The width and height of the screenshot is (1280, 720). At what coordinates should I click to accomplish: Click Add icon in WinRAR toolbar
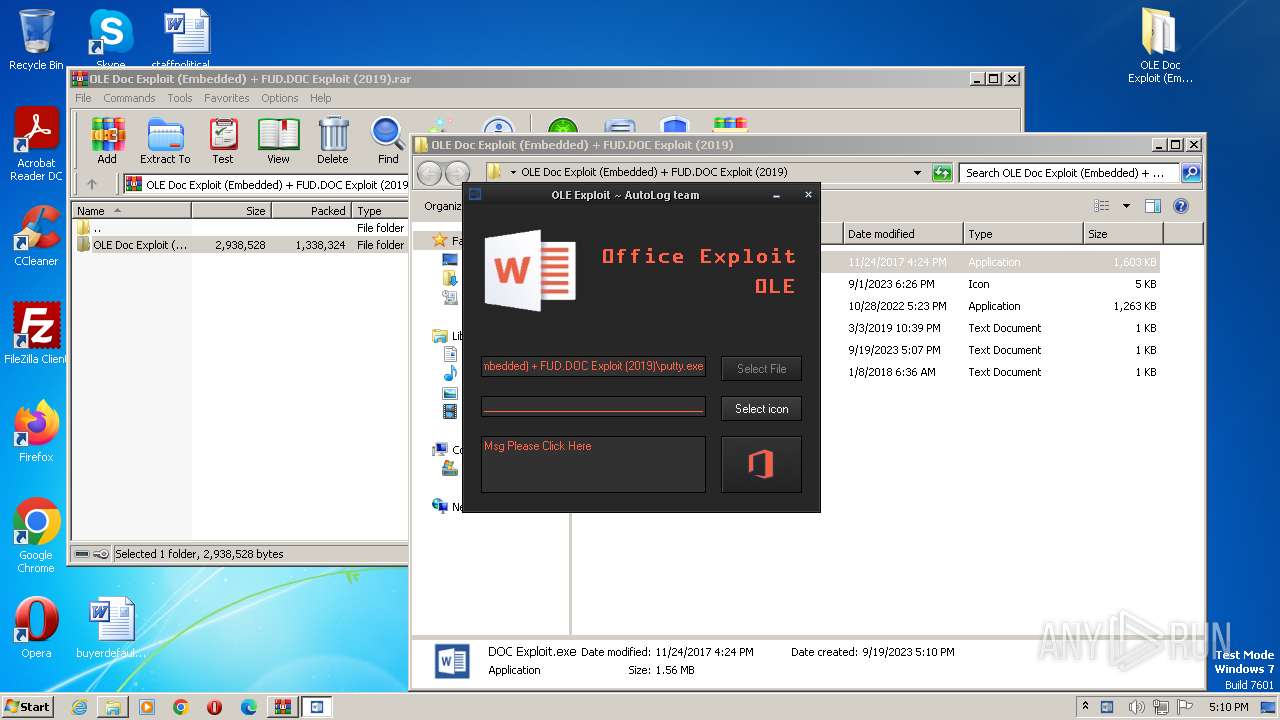click(x=107, y=141)
